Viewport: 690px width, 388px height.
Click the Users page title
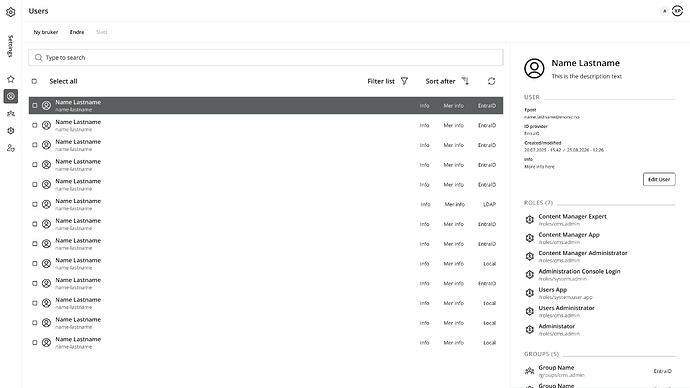(38, 11)
